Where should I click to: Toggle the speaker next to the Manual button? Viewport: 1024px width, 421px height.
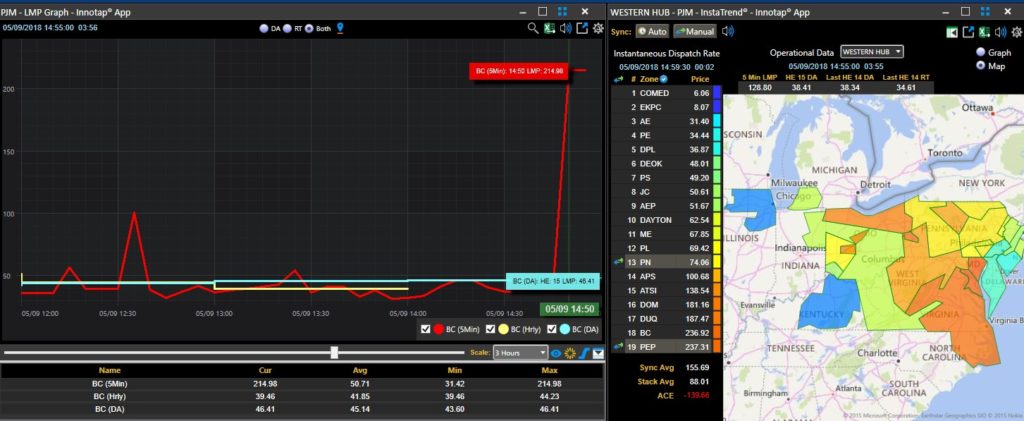[x=728, y=31]
